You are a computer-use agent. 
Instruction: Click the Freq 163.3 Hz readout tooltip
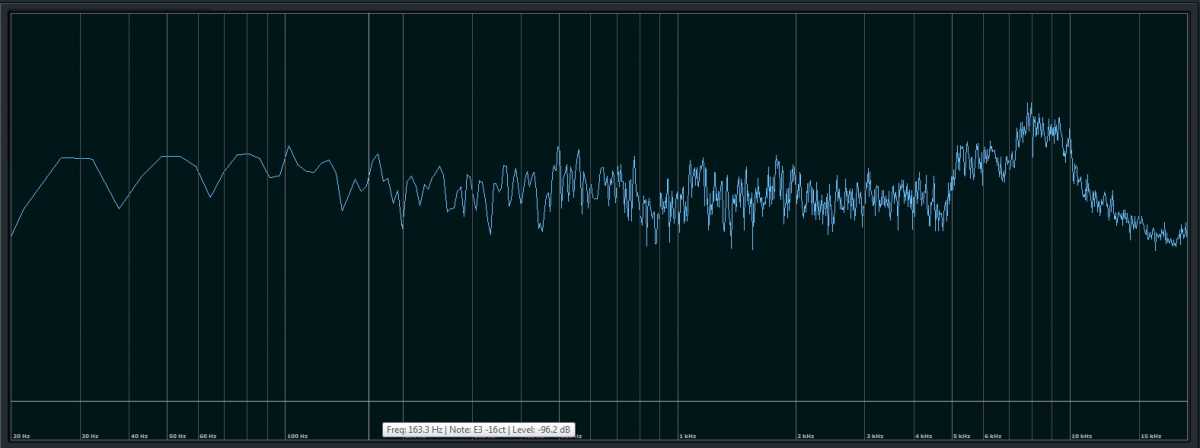(x=479, y=430)
